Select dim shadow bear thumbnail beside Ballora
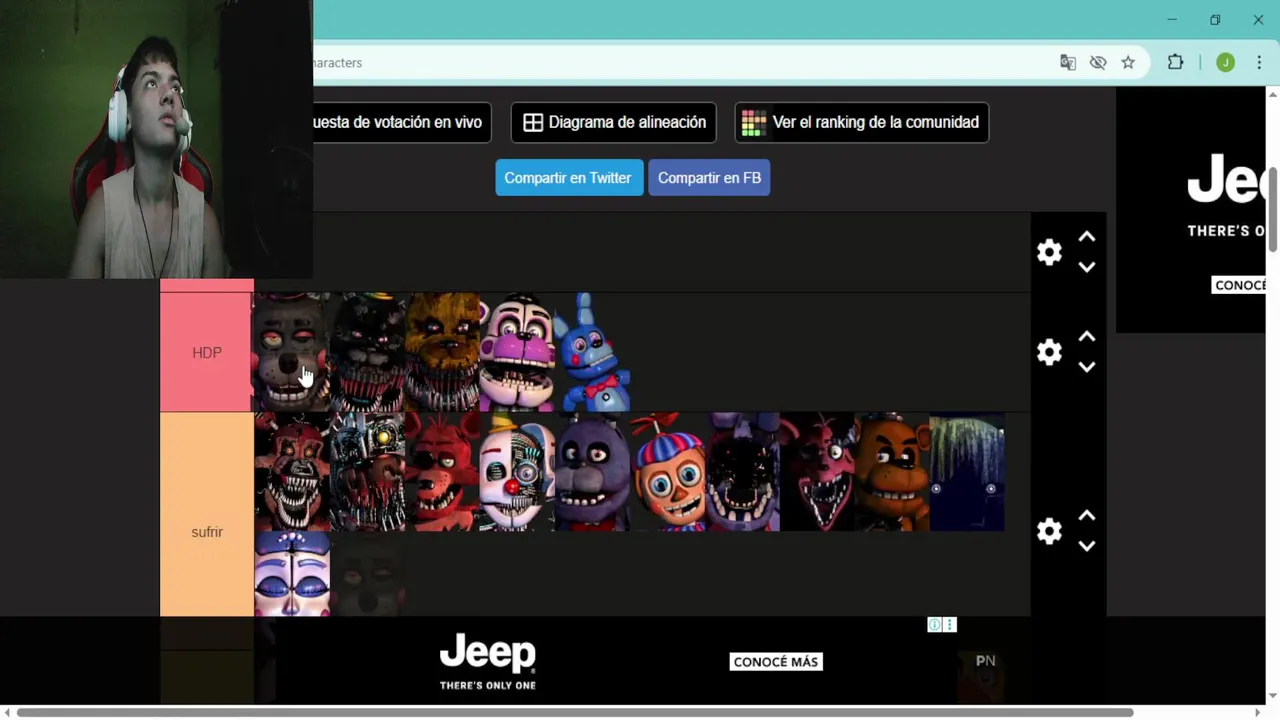The image size is (1280, 720). coord(367,574)
